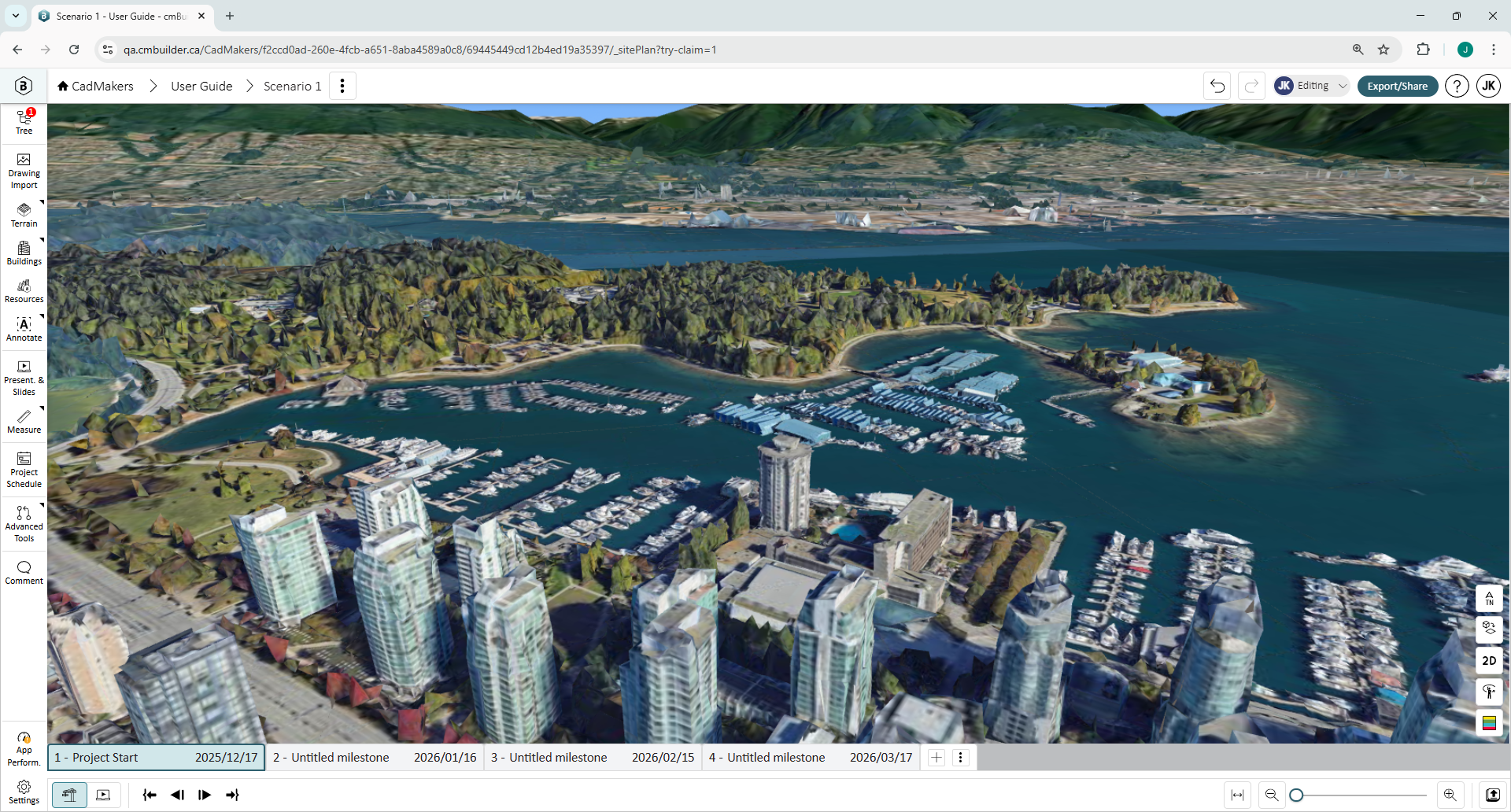
Task: Zoom in the timeline
Action: tap(1450, 795)
